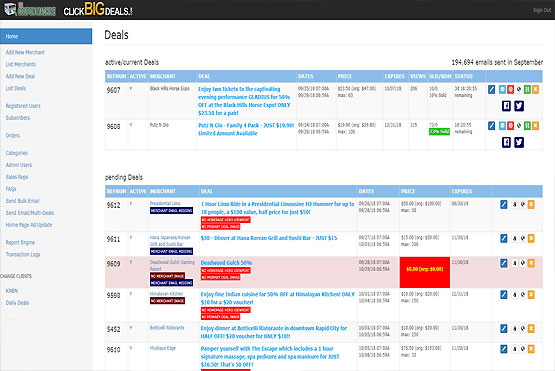Open the Mystique Edge Escape spa deal link
The height and width of the screenshot is (371, 555).
coord(270,357)
